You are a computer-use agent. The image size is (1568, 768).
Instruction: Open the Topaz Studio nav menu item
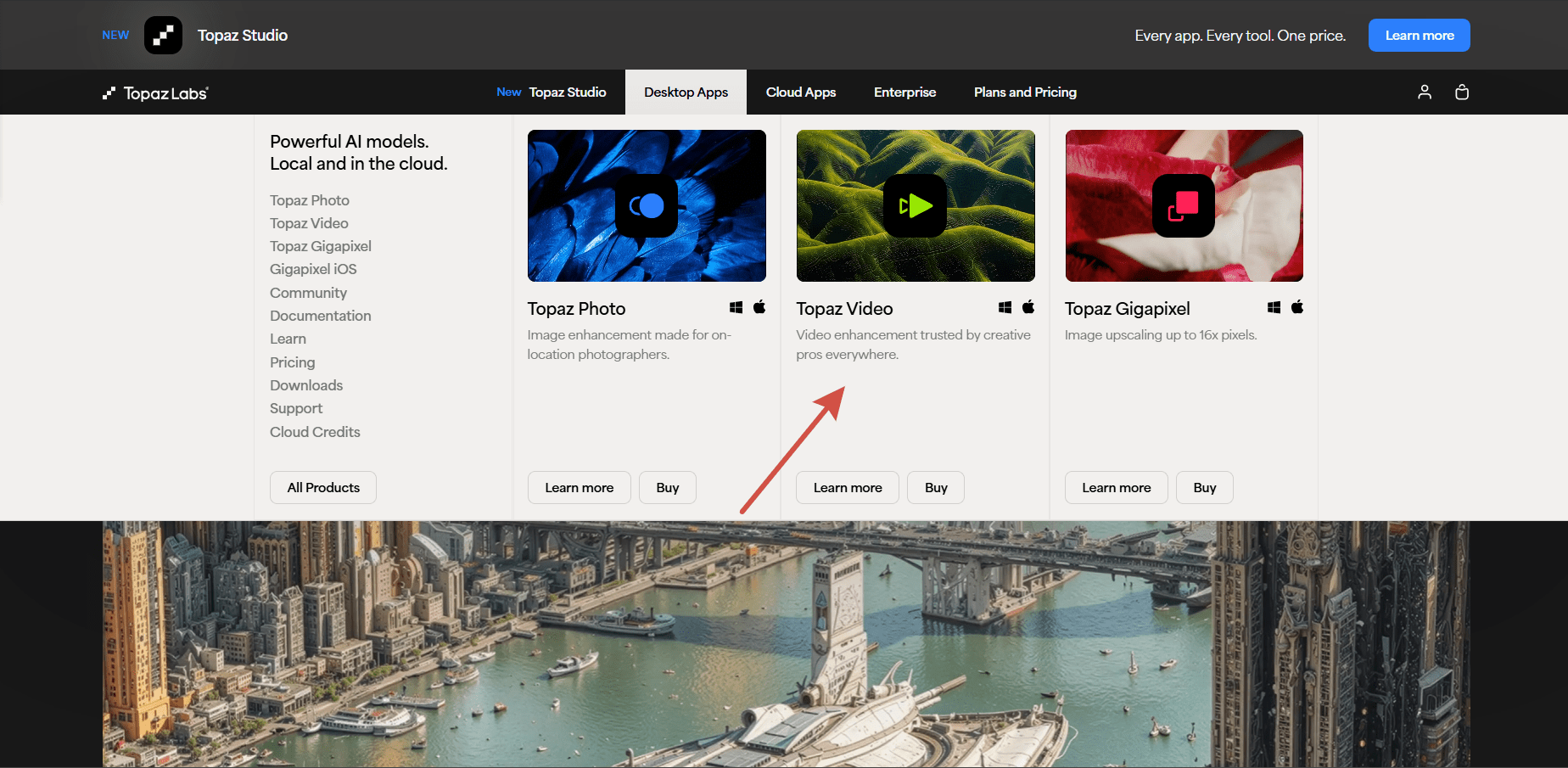pos(552,92)
